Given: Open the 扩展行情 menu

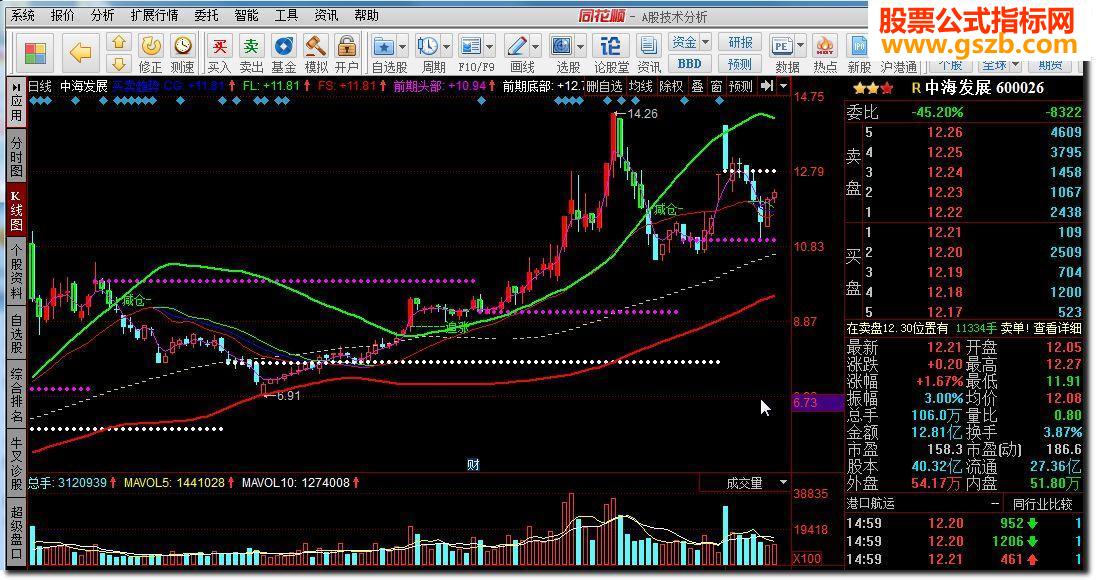Looking at the screenshot, I should pos(154,15).
